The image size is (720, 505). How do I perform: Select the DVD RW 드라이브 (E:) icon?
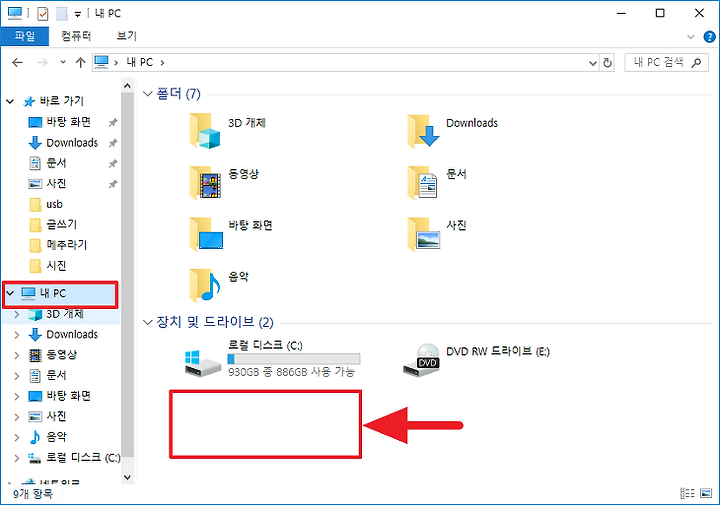[421, 360]
